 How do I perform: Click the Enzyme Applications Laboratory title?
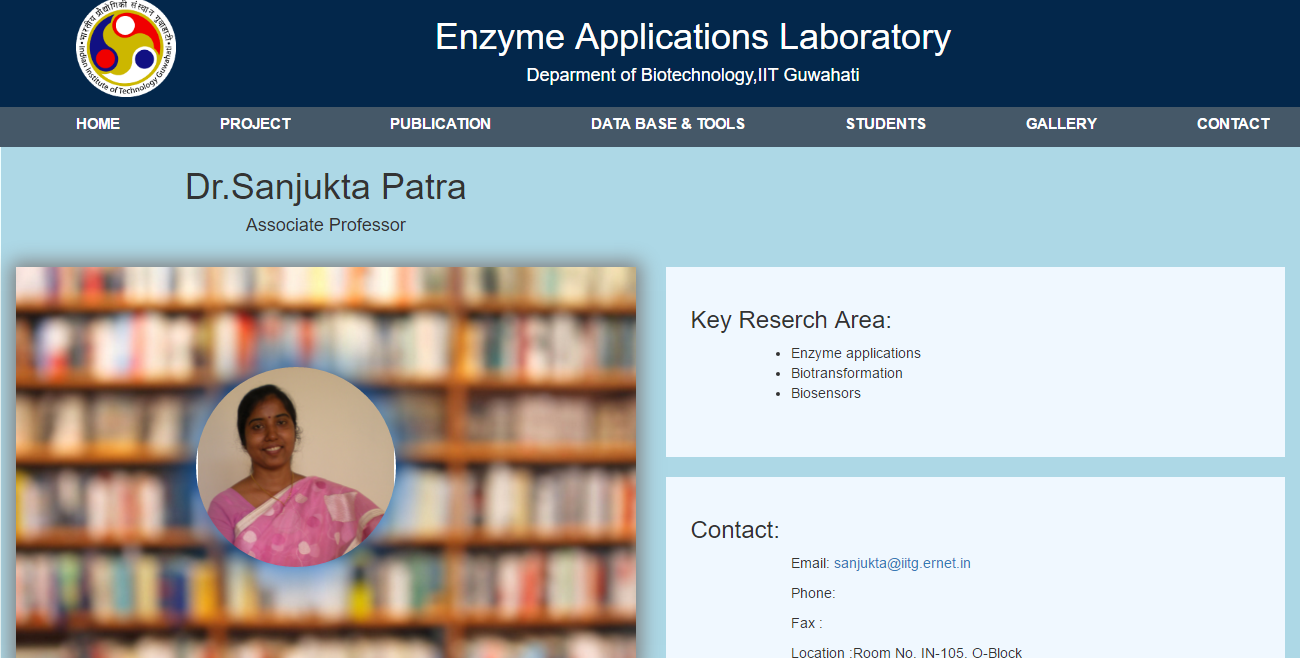coord(693,37)
